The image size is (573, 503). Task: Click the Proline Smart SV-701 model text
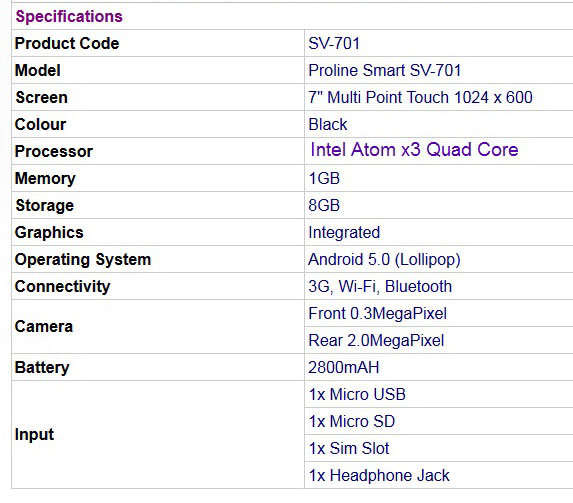point(385,70)
